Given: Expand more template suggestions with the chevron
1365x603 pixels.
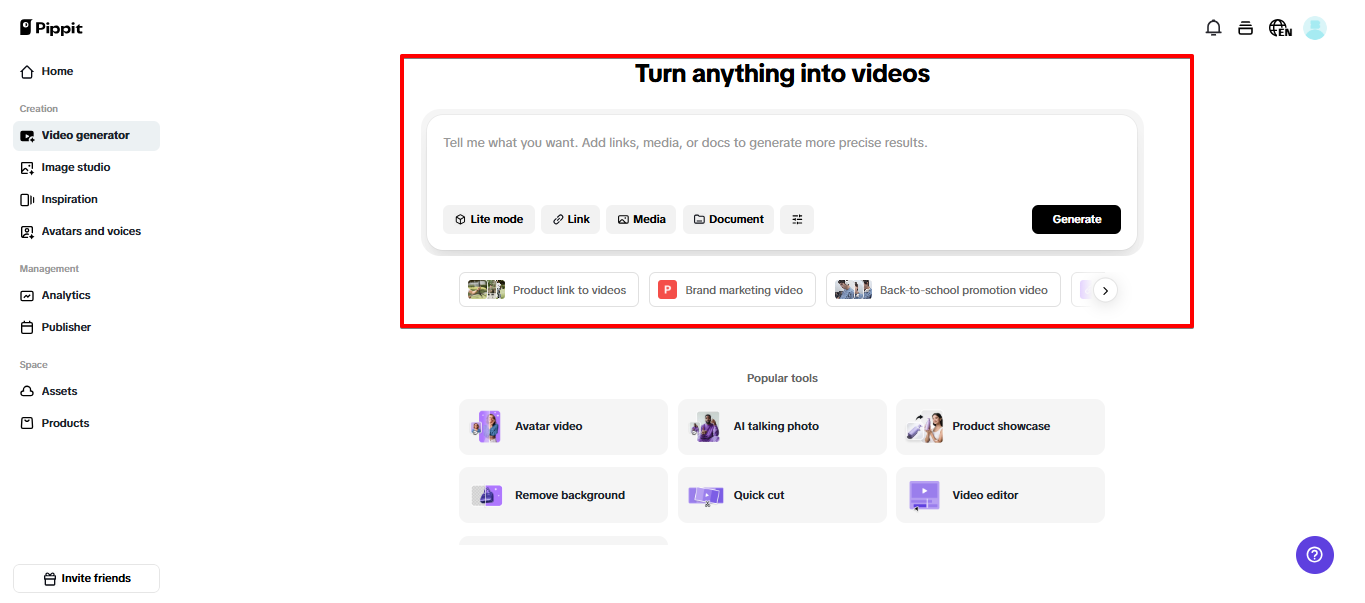Looking at the screenshot, I should (1106, 289).
